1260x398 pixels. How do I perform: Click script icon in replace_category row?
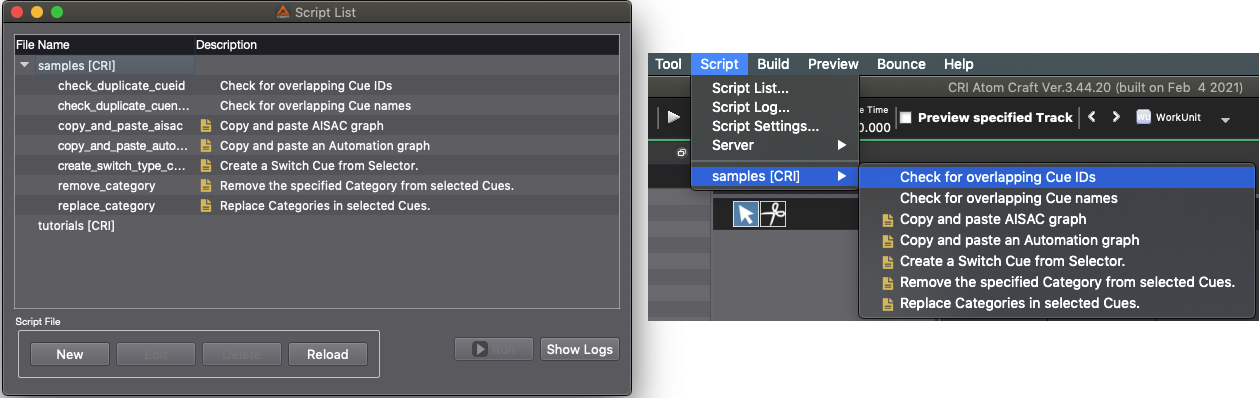pyautogui.click(x=206, y=206)
